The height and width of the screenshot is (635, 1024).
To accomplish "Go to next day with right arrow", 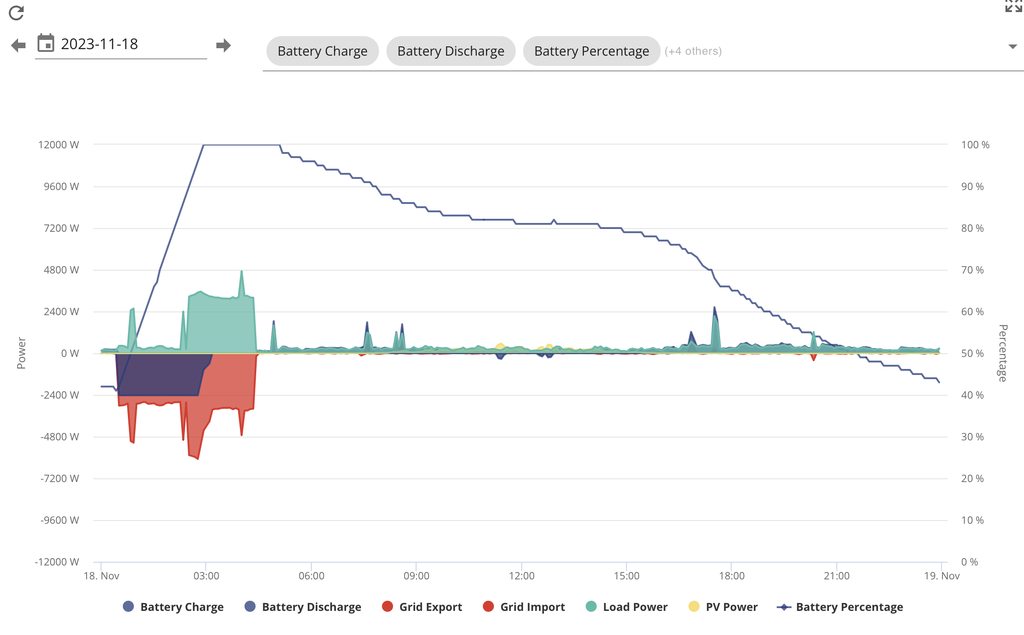I will 223,45.
